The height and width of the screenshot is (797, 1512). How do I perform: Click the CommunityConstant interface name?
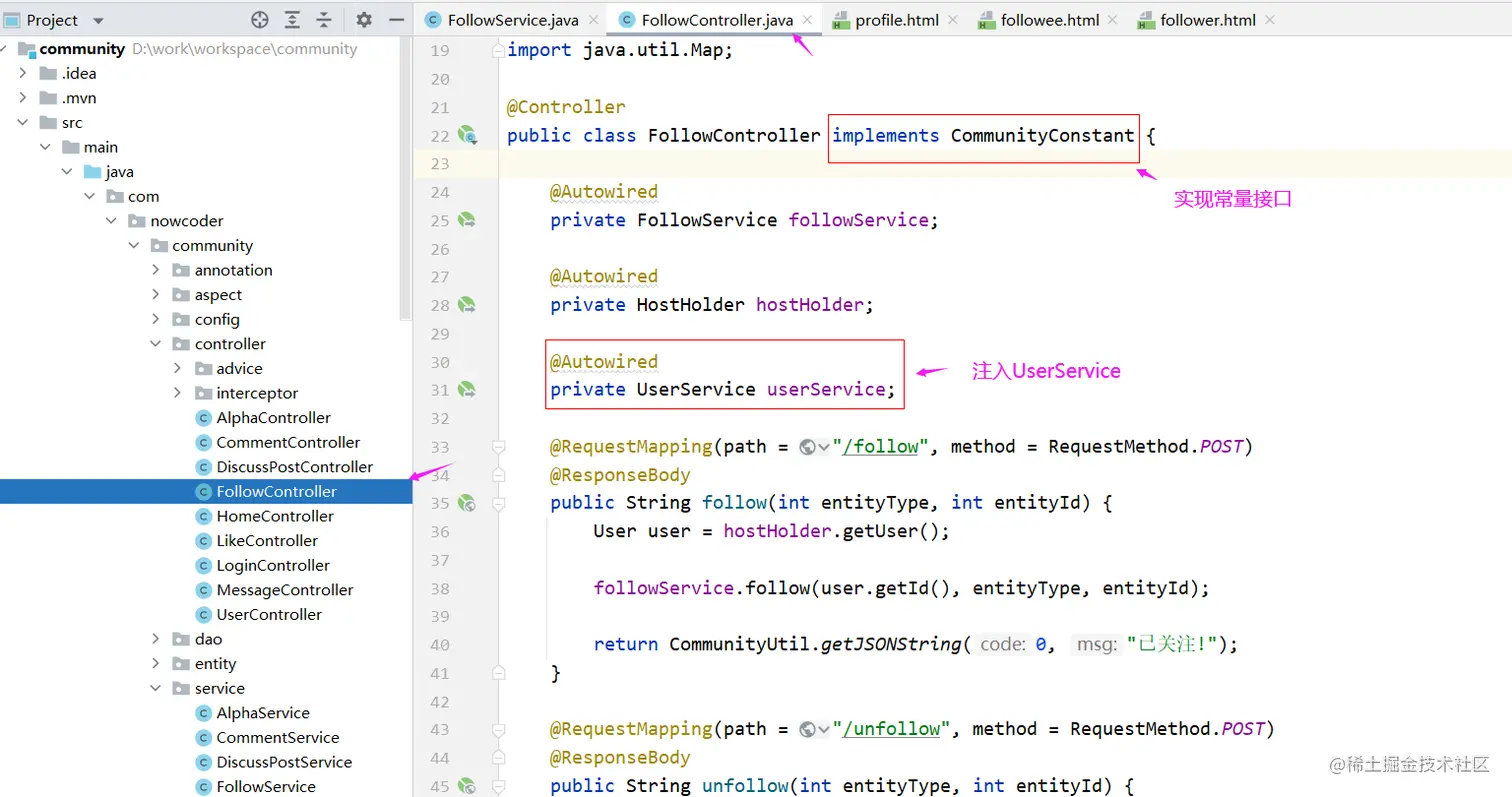(x=1043, y=135)
